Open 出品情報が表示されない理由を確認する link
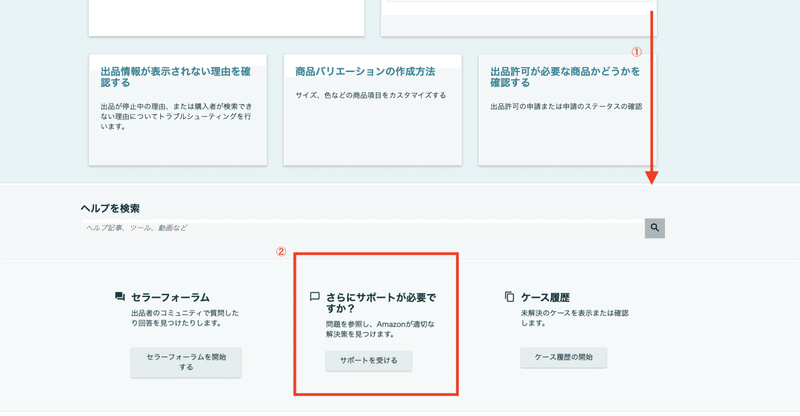The width and height of the screenshot is (800, 416). pyautogui.click(x=176, y=77)
